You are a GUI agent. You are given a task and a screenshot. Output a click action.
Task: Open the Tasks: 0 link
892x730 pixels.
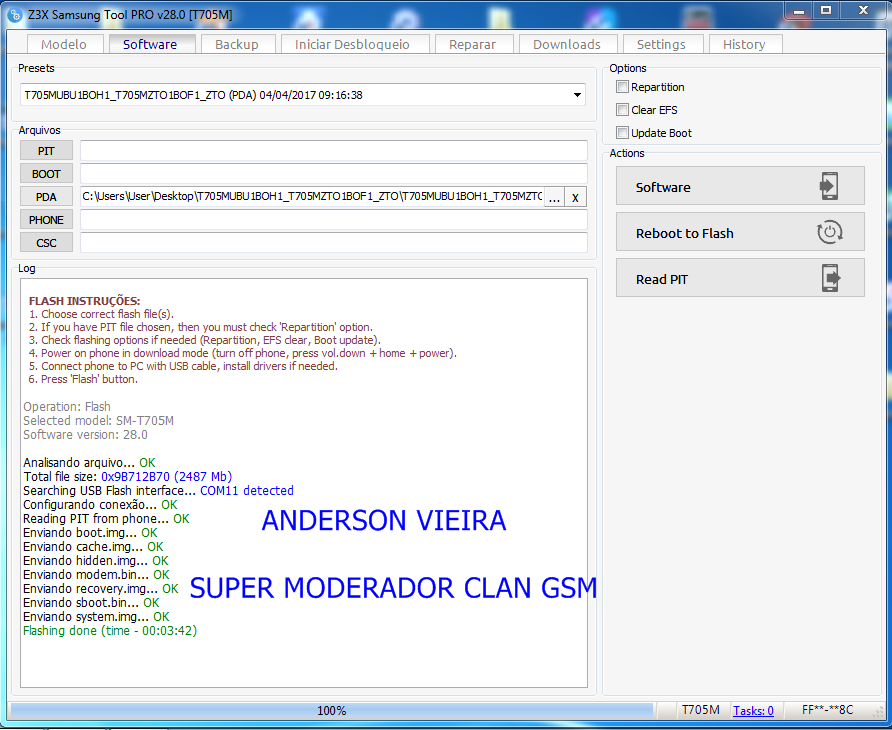point(753,711)
